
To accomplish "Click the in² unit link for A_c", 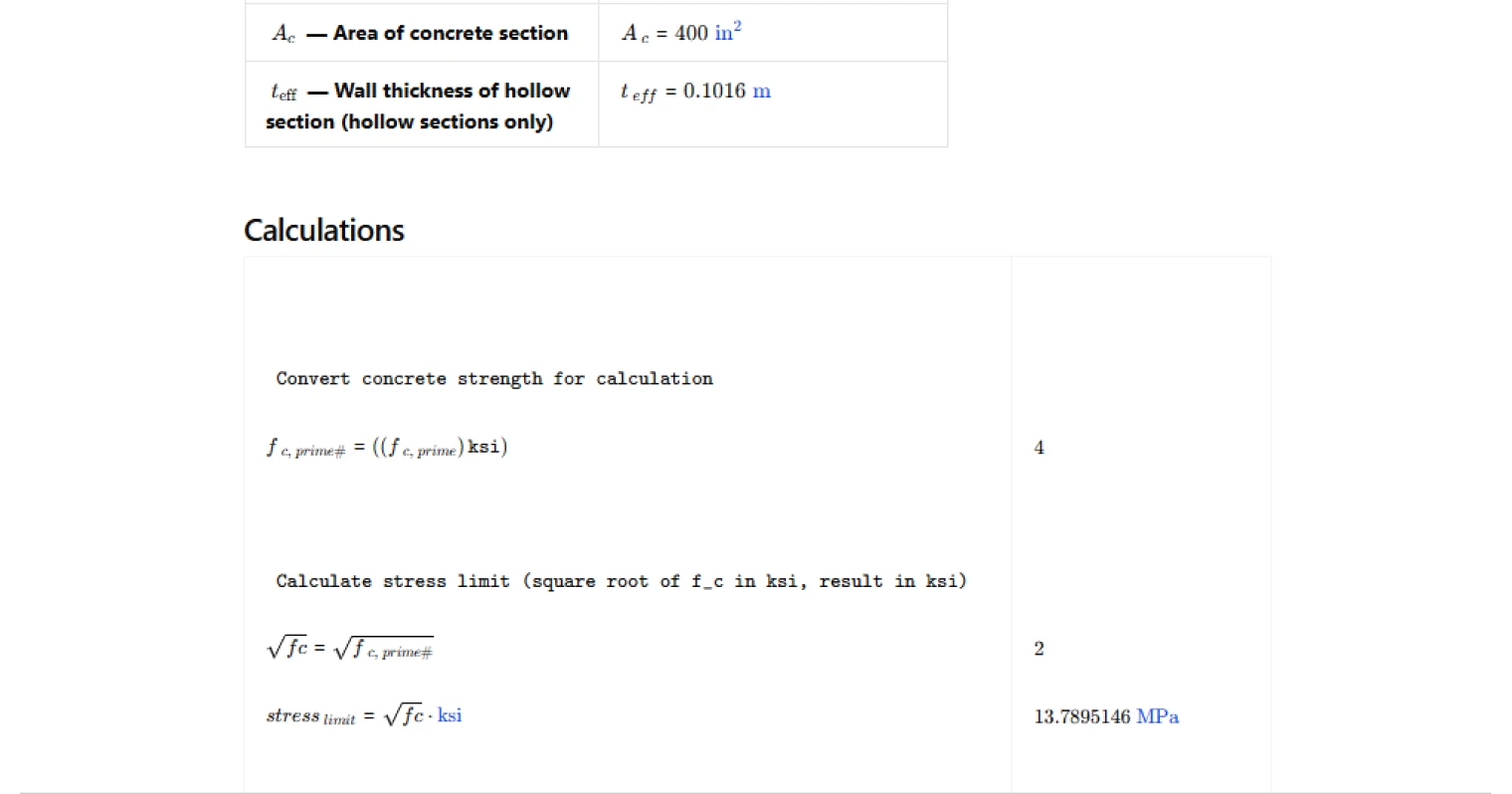I will (728, 31).
